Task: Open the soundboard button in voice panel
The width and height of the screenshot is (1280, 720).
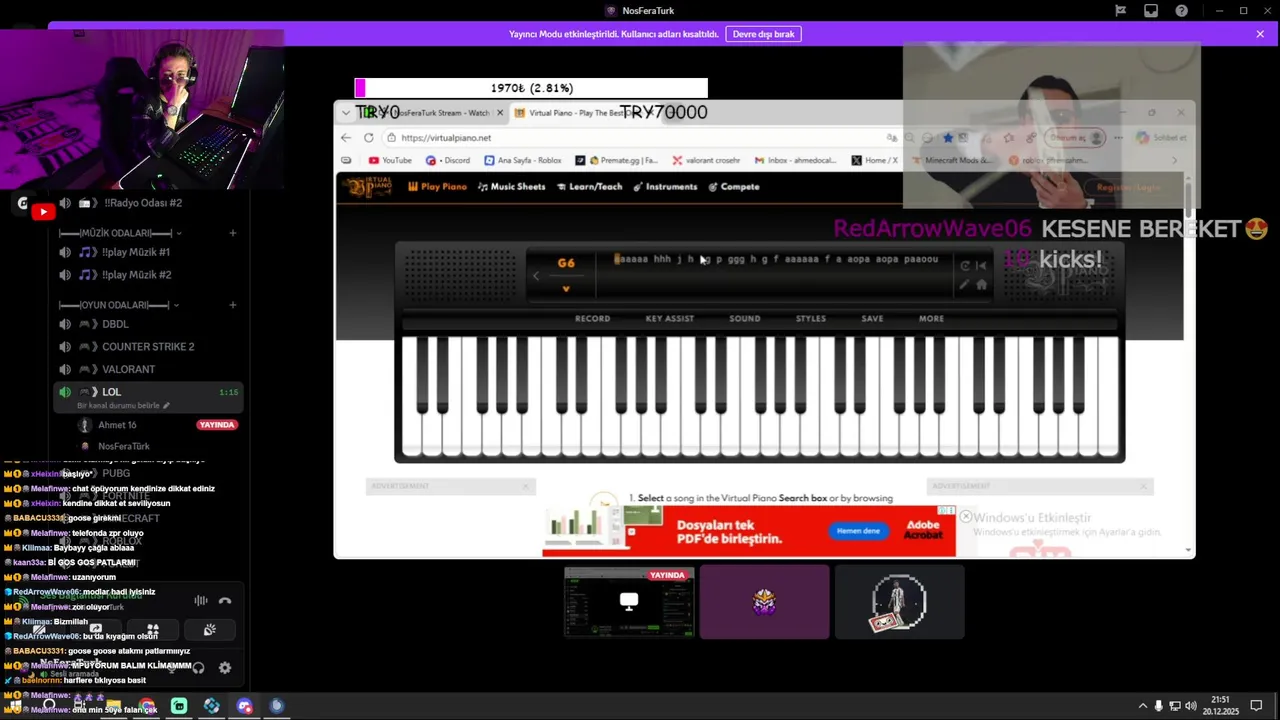Action: click(x=209, y=630)
